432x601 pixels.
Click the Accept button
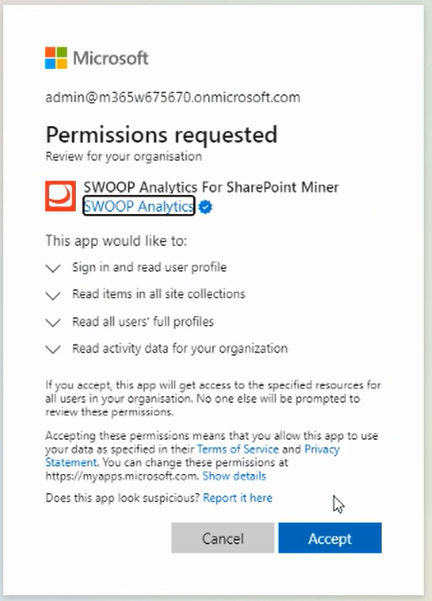330,538
